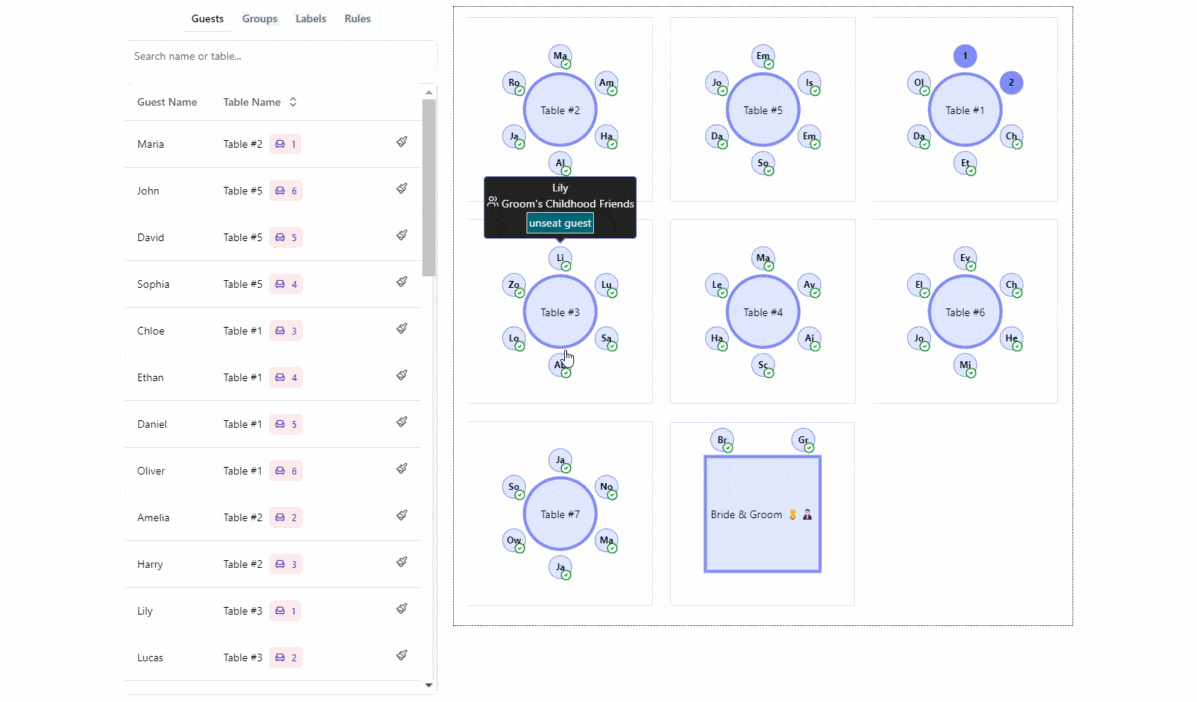Screen dimensions: 1197x702
Task: Click the Ow guest seat at Table #7
Action: pos(514,540)
